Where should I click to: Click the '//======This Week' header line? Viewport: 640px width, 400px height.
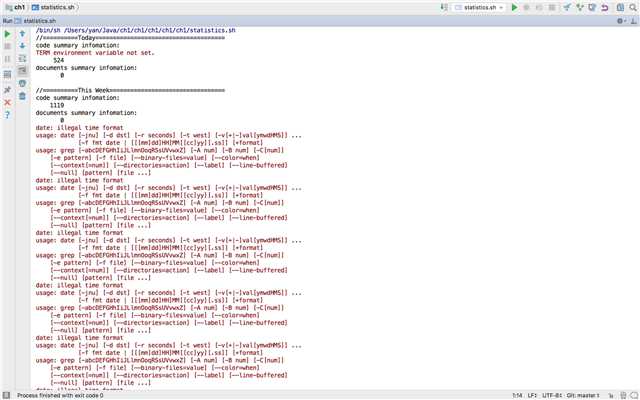click(x=130, y=90)
